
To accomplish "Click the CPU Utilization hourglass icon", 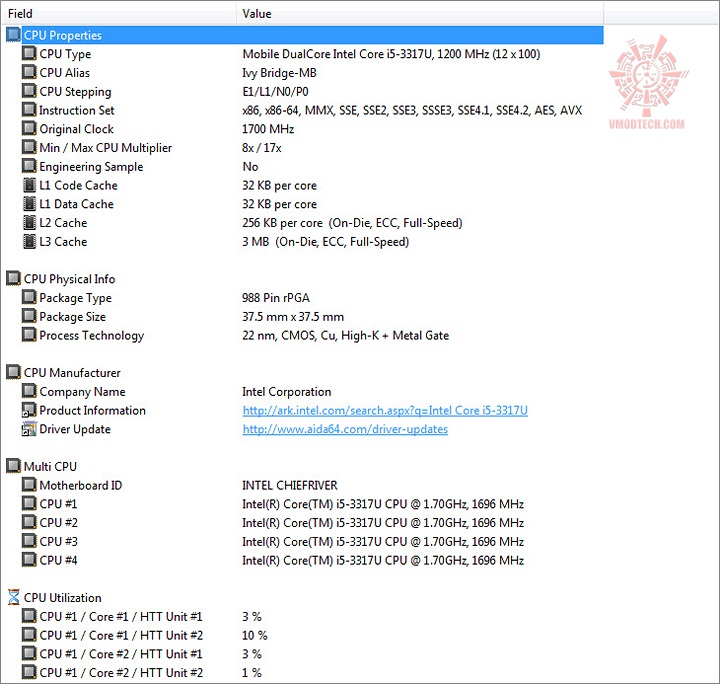I will [14, 597].
